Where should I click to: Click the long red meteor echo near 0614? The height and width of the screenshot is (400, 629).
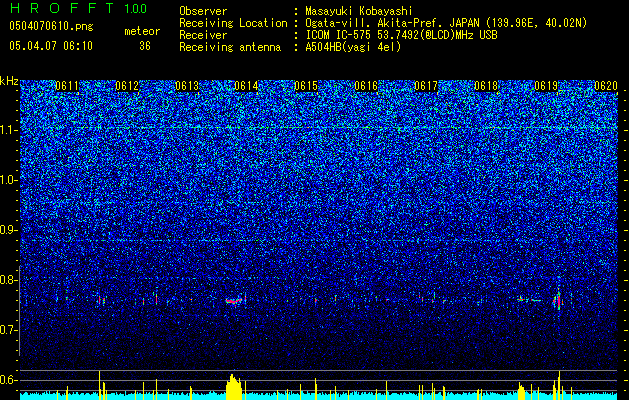234,301
